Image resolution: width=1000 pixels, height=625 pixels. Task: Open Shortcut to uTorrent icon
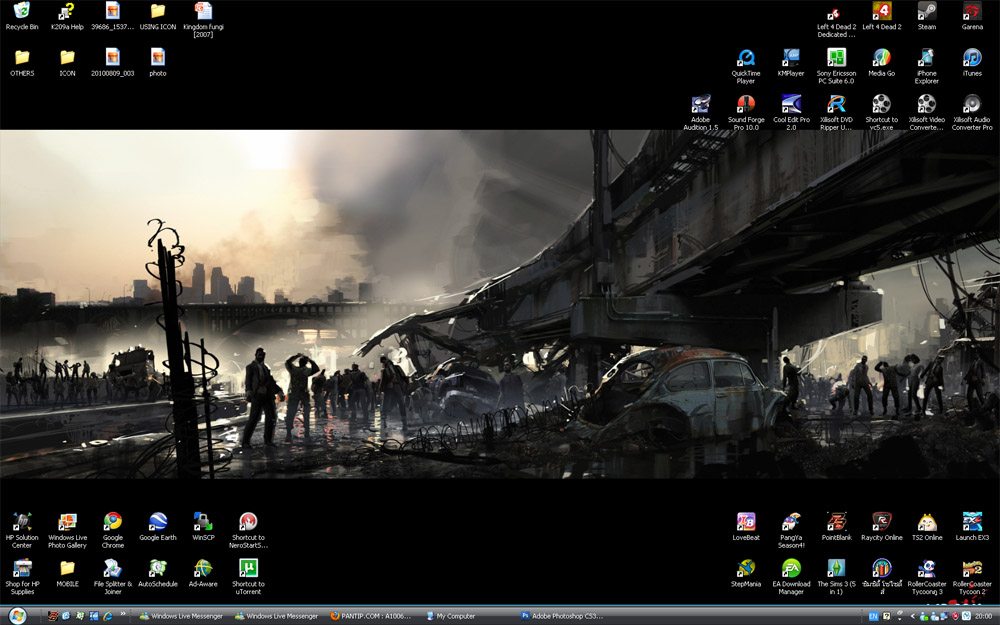click(248, 577)
